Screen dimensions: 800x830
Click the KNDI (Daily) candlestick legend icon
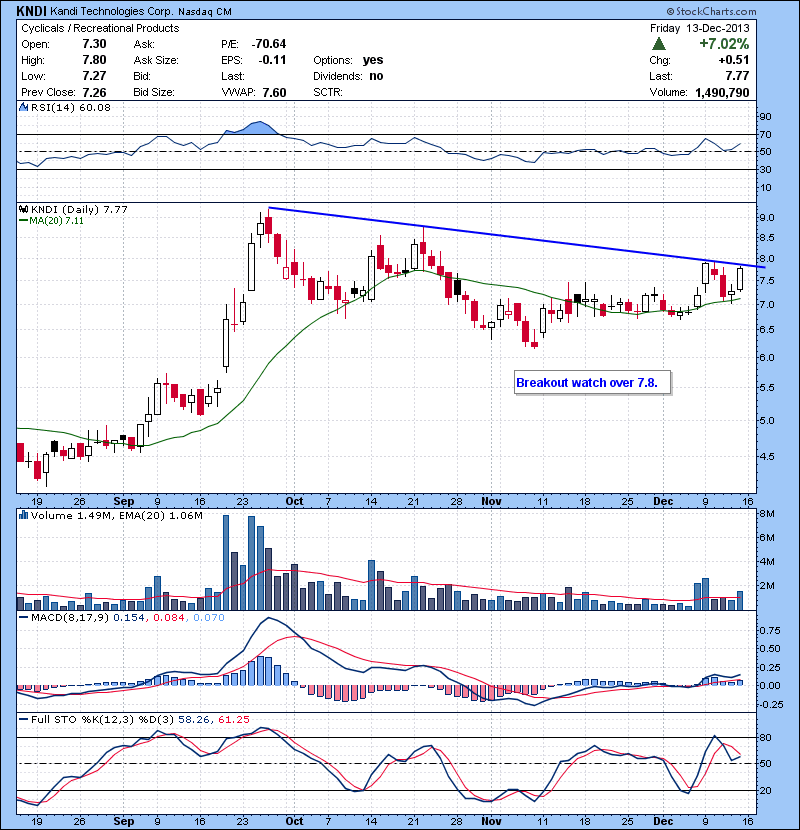pyautogui.click(x=23, y=210)
